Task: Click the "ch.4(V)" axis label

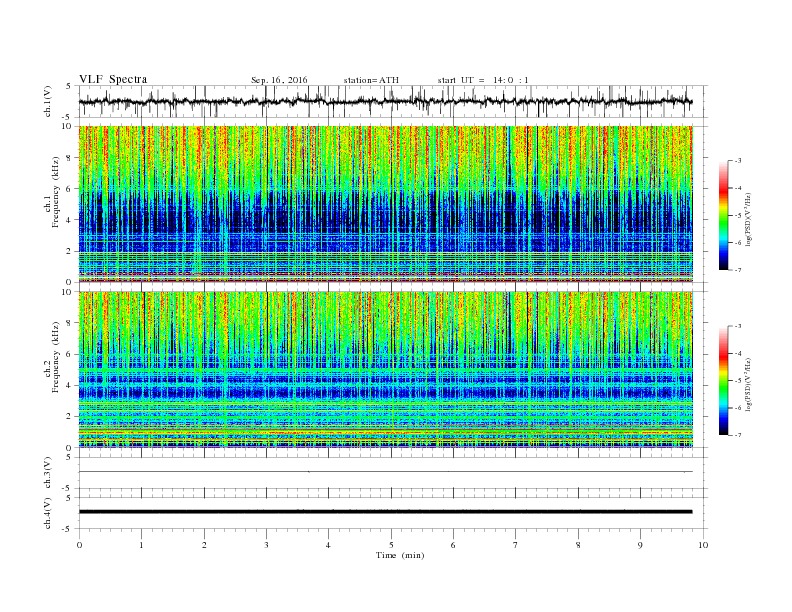Action: [48, 513]
